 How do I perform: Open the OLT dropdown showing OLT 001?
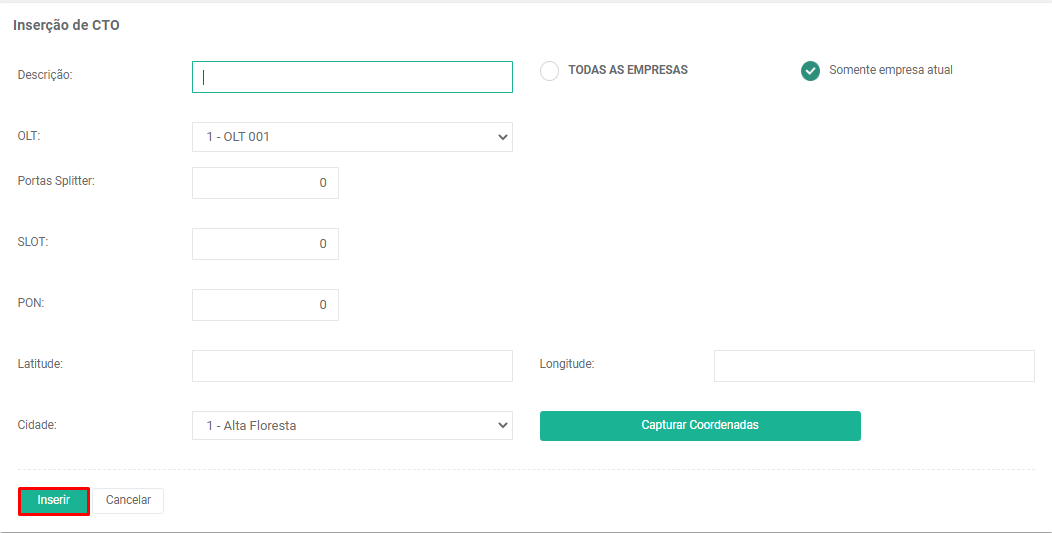[x=352, y=137]
